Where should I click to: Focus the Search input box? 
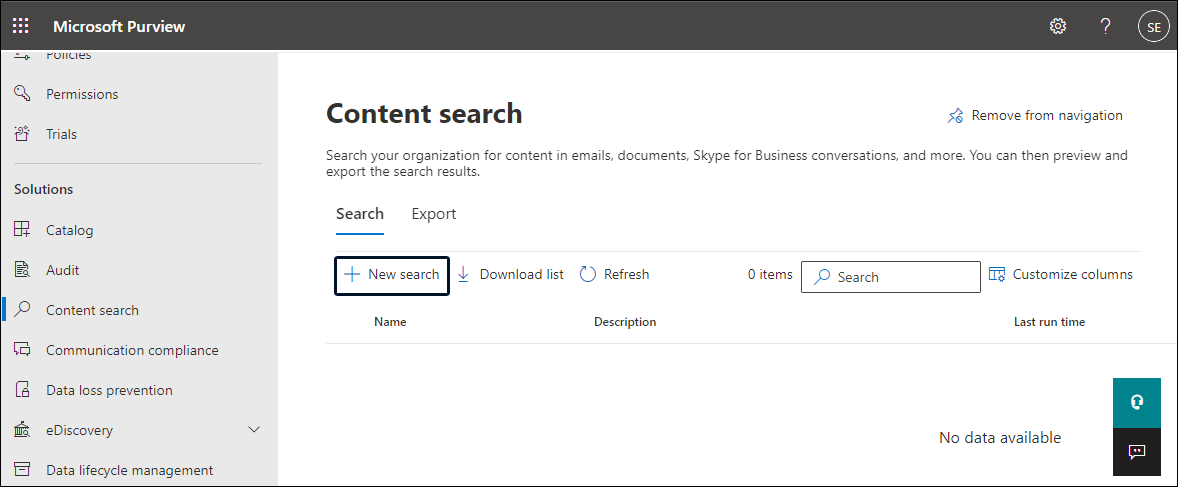pos(891,277)
